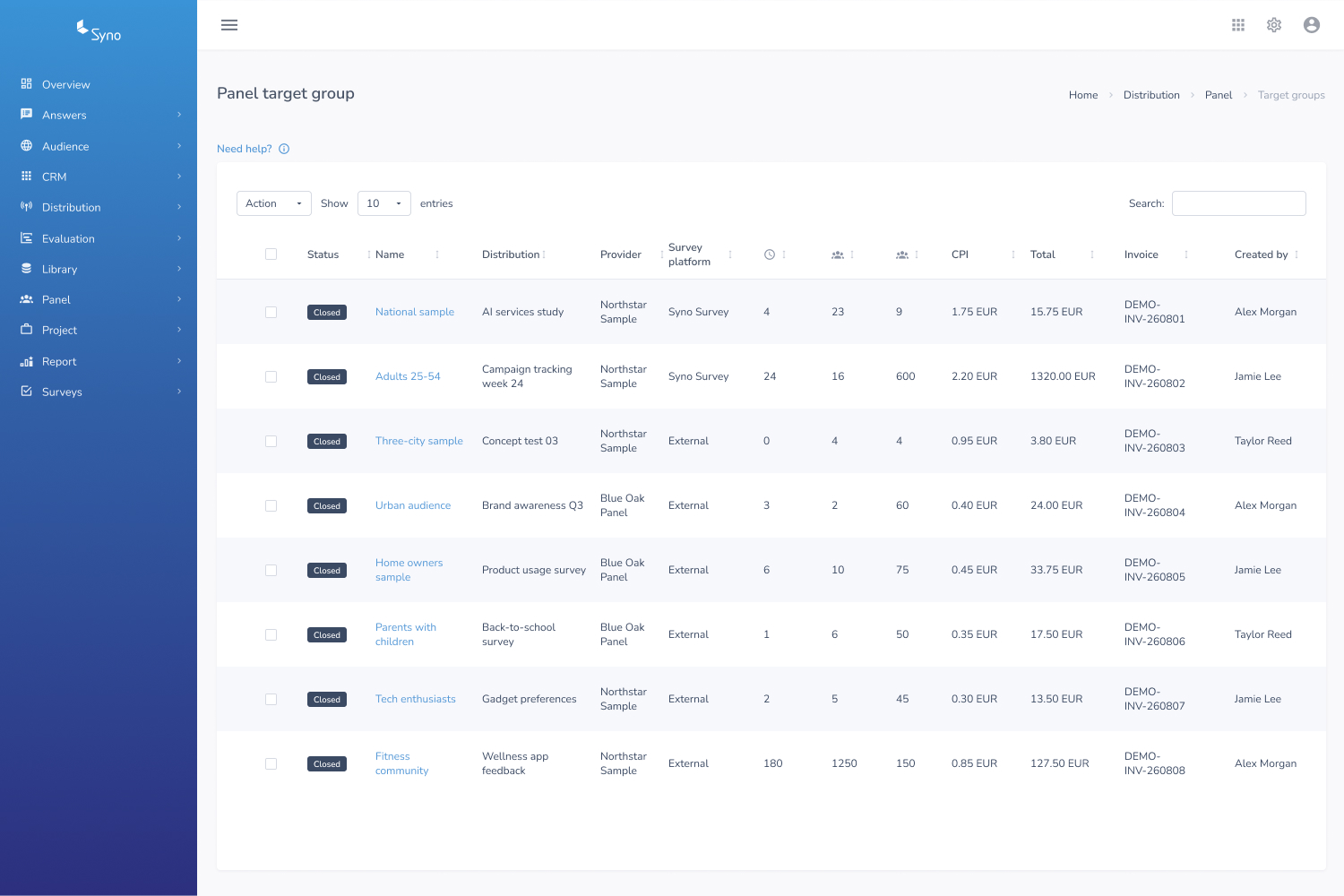Open the Show entries count dropdown
The image size is (1344, 896).
384,203
